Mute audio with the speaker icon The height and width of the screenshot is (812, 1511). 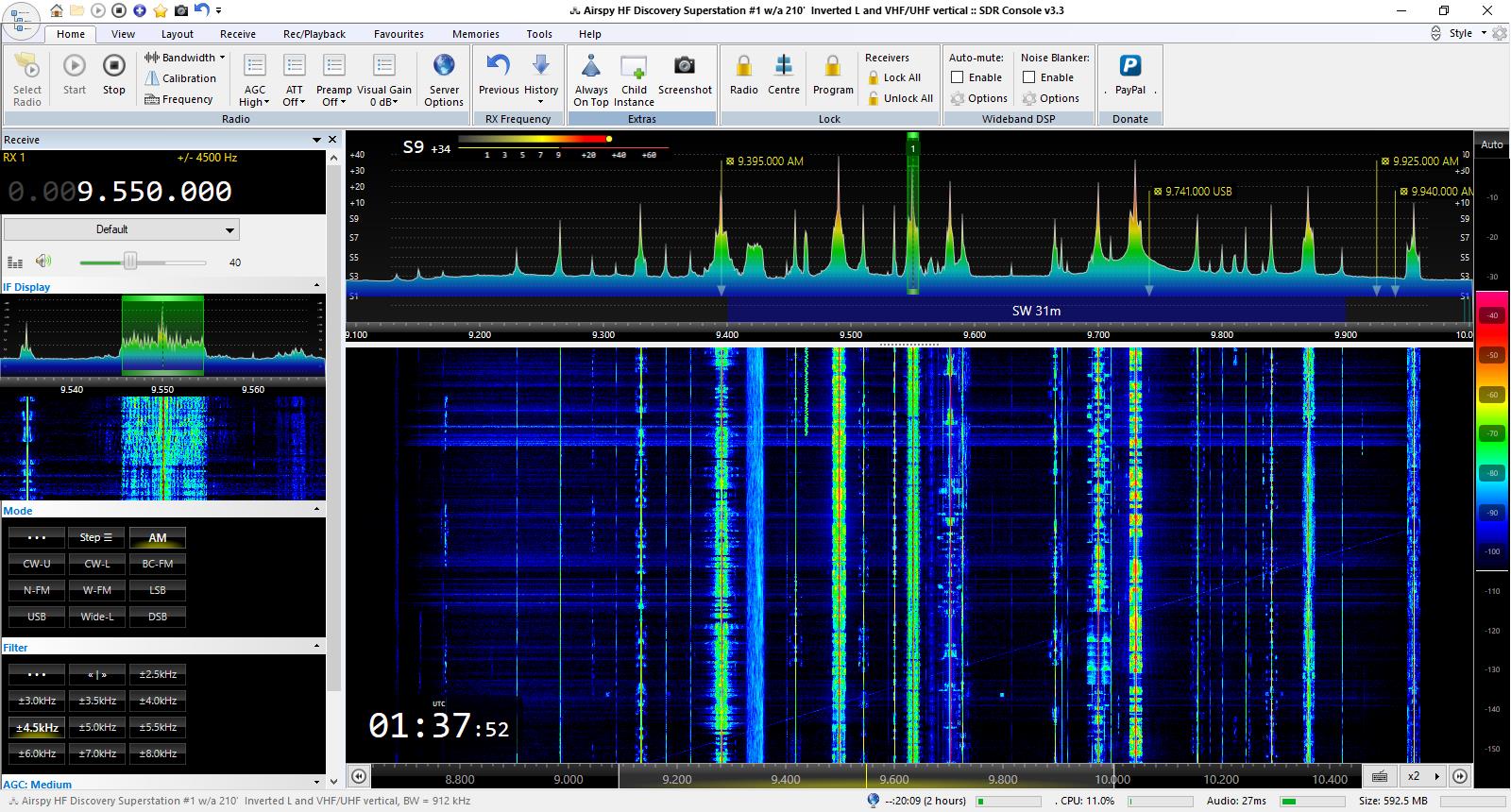click(43, 262)
